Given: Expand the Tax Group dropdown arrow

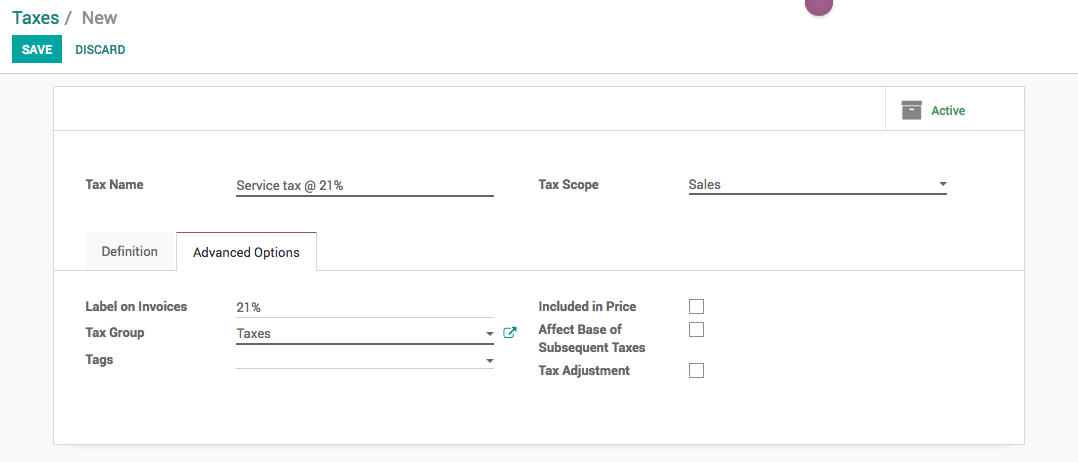Looking at the screenshot, I should point(489,334).
